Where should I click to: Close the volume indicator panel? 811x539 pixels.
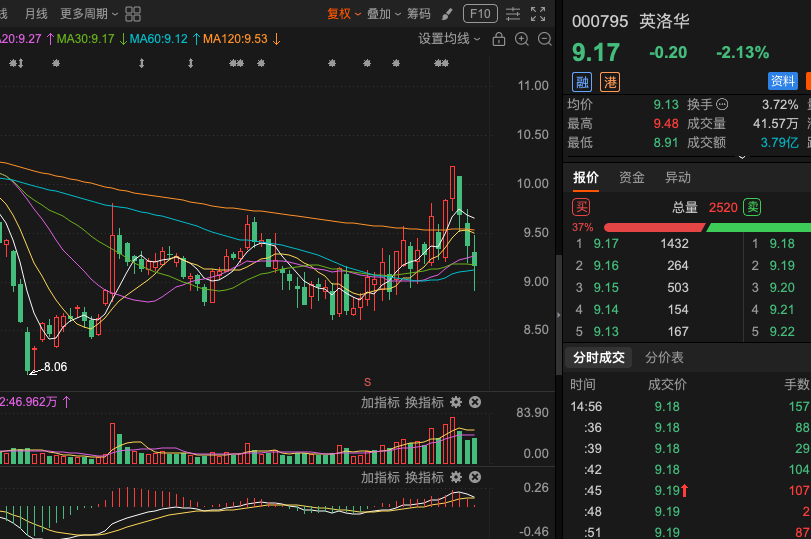click(x=475, y=402)
